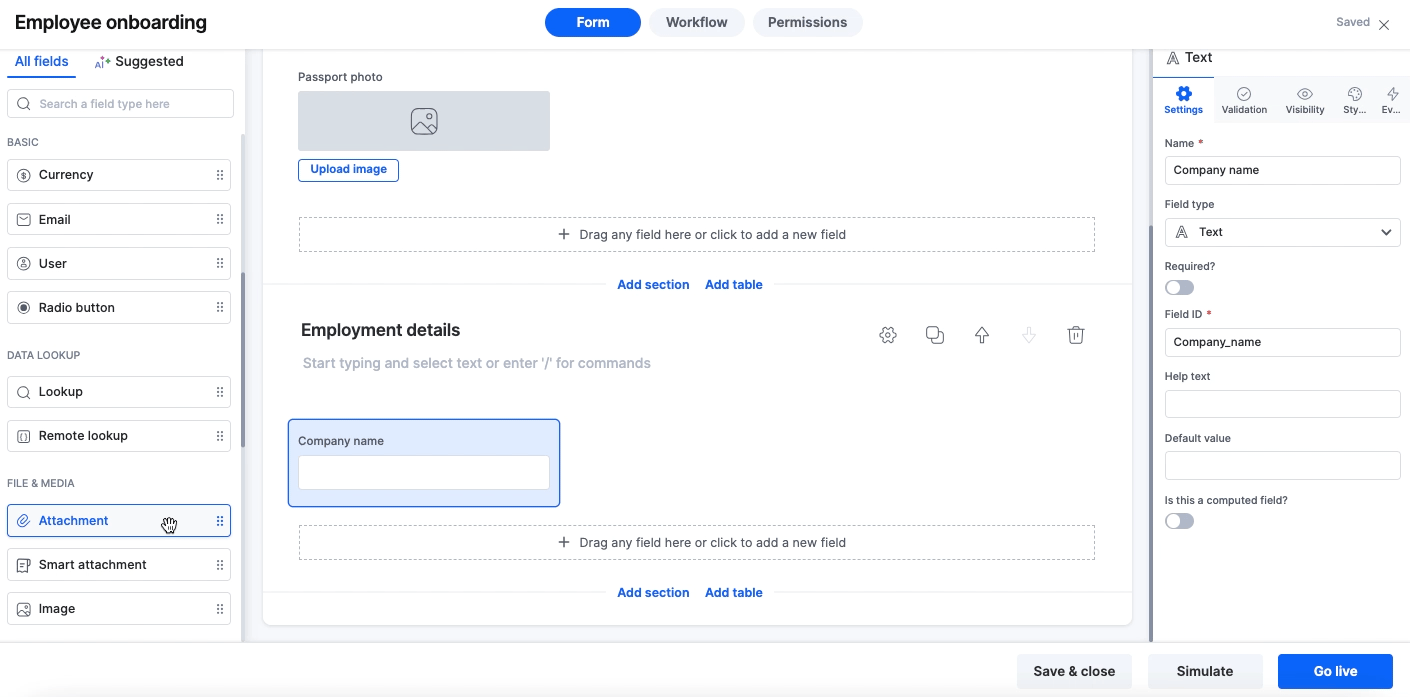Open Employment details section settings gear

coord(888,335)
